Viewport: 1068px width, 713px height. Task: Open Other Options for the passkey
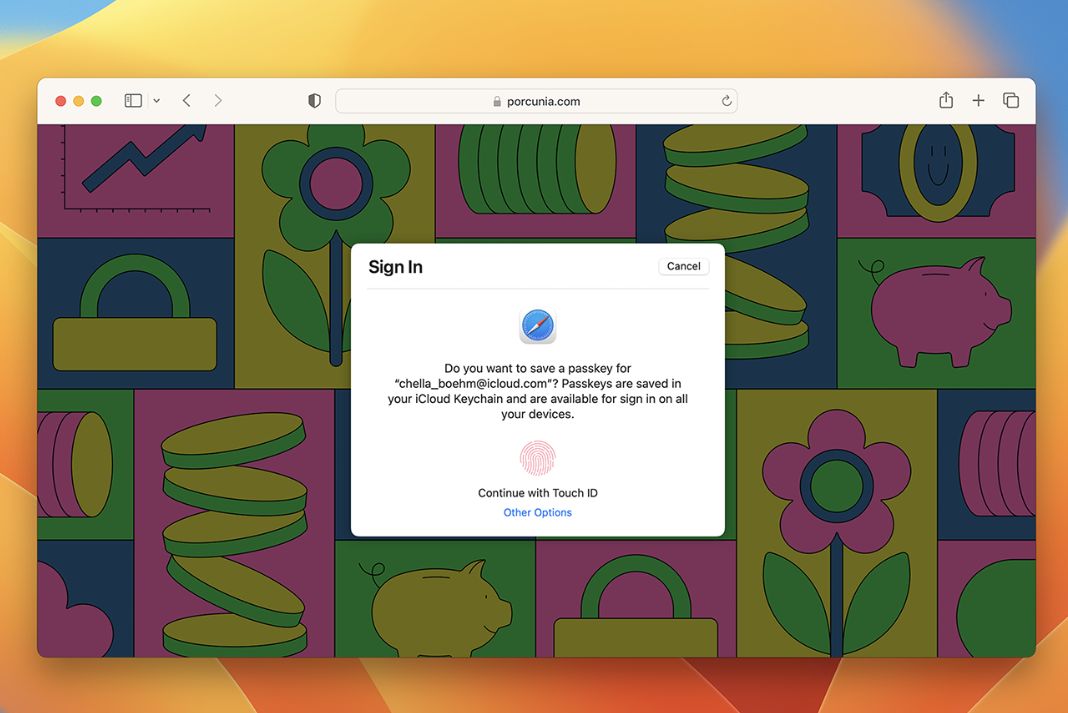point(537,512)
